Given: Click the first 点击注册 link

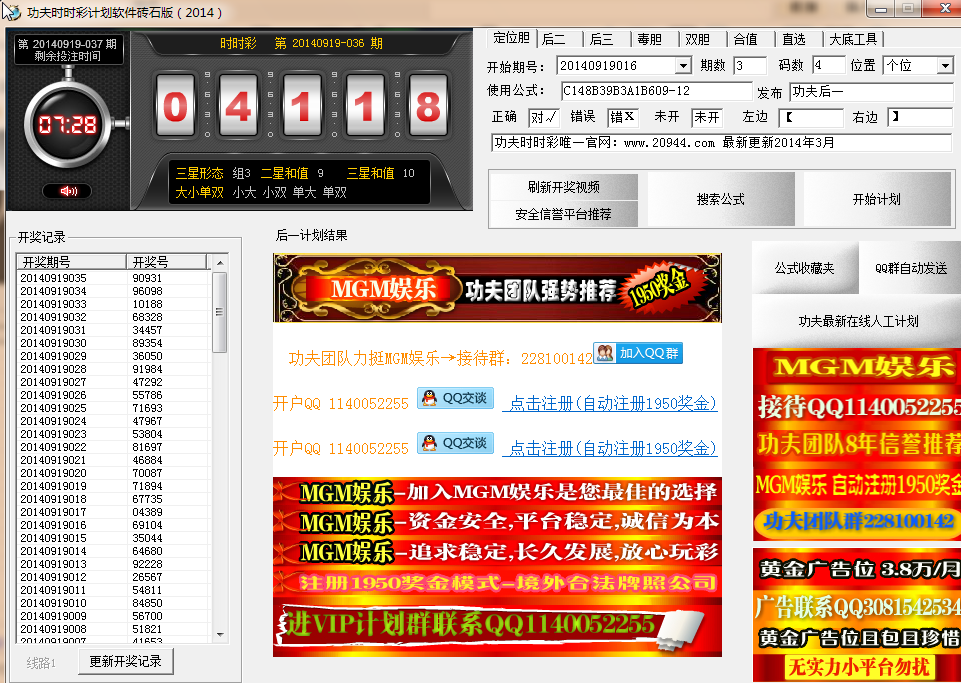Looking at the screenshot, I should click(x=610, y=403).
